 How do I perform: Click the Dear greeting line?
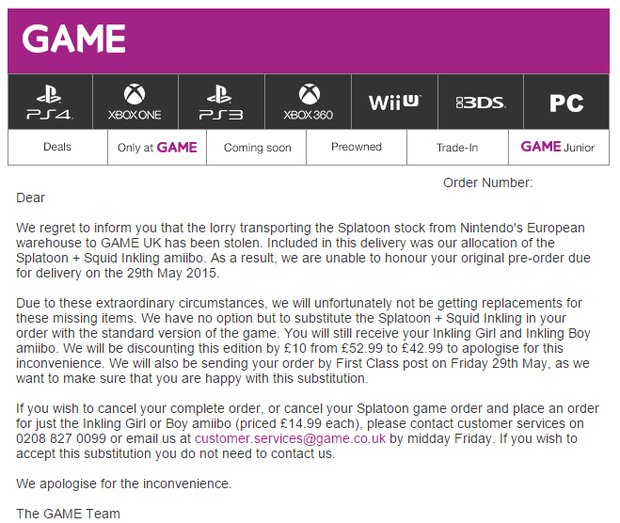click(30, 198)
